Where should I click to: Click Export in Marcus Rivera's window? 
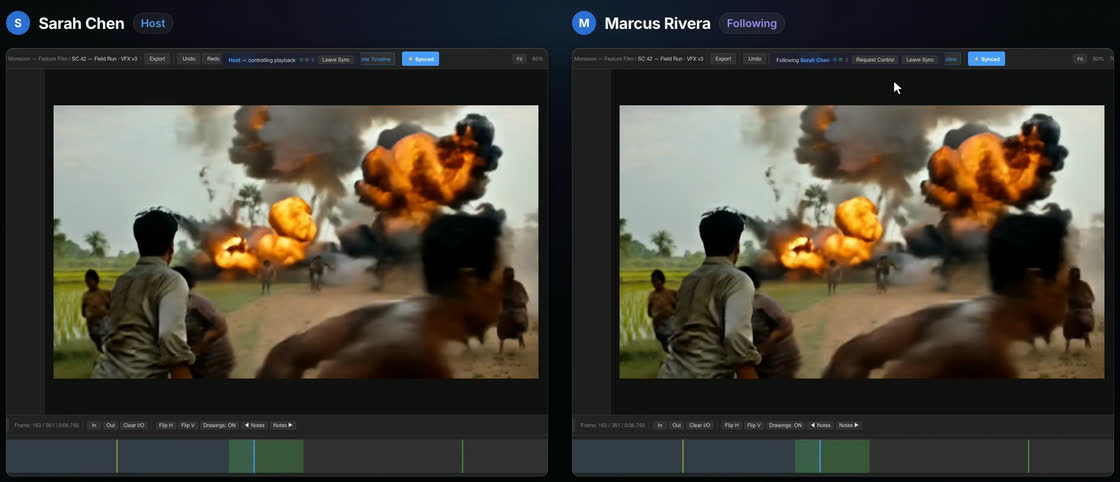[x=723, y=59]
